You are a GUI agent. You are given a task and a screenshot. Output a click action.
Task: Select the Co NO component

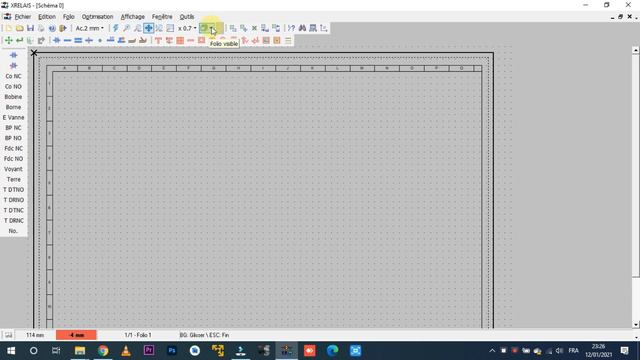point(13,87)
